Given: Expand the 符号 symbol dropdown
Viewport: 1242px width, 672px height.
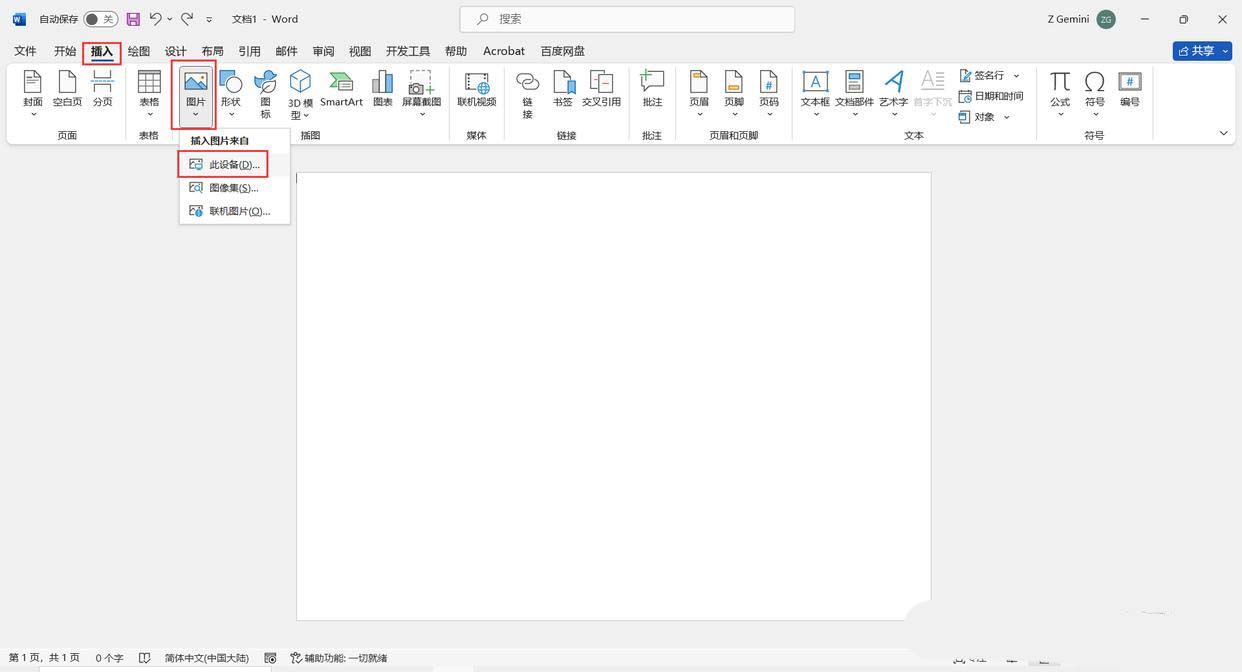Looking at the screenshot, I should (1095, 116).
